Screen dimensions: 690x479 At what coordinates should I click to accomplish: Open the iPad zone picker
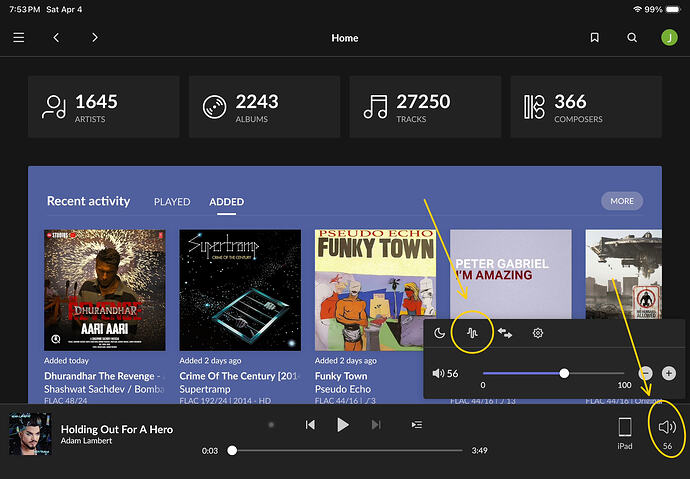point(625,433)
